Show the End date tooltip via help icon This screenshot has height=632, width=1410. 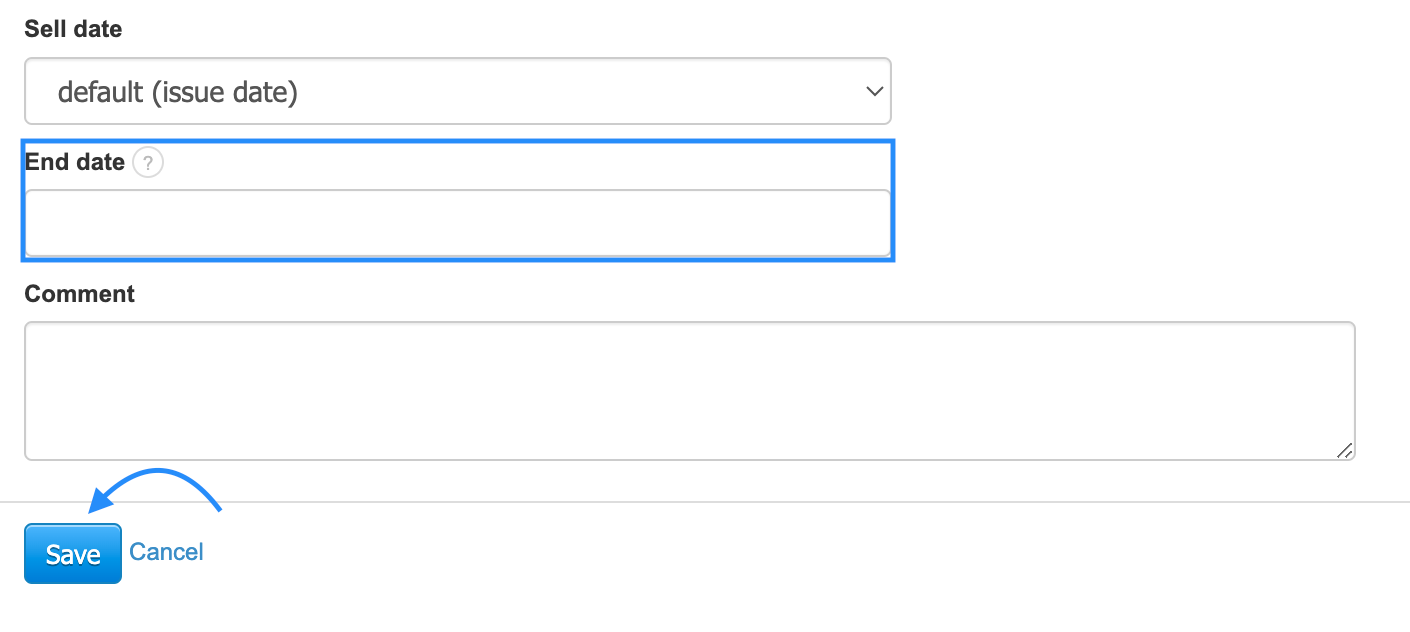click(x=148, y=162)
